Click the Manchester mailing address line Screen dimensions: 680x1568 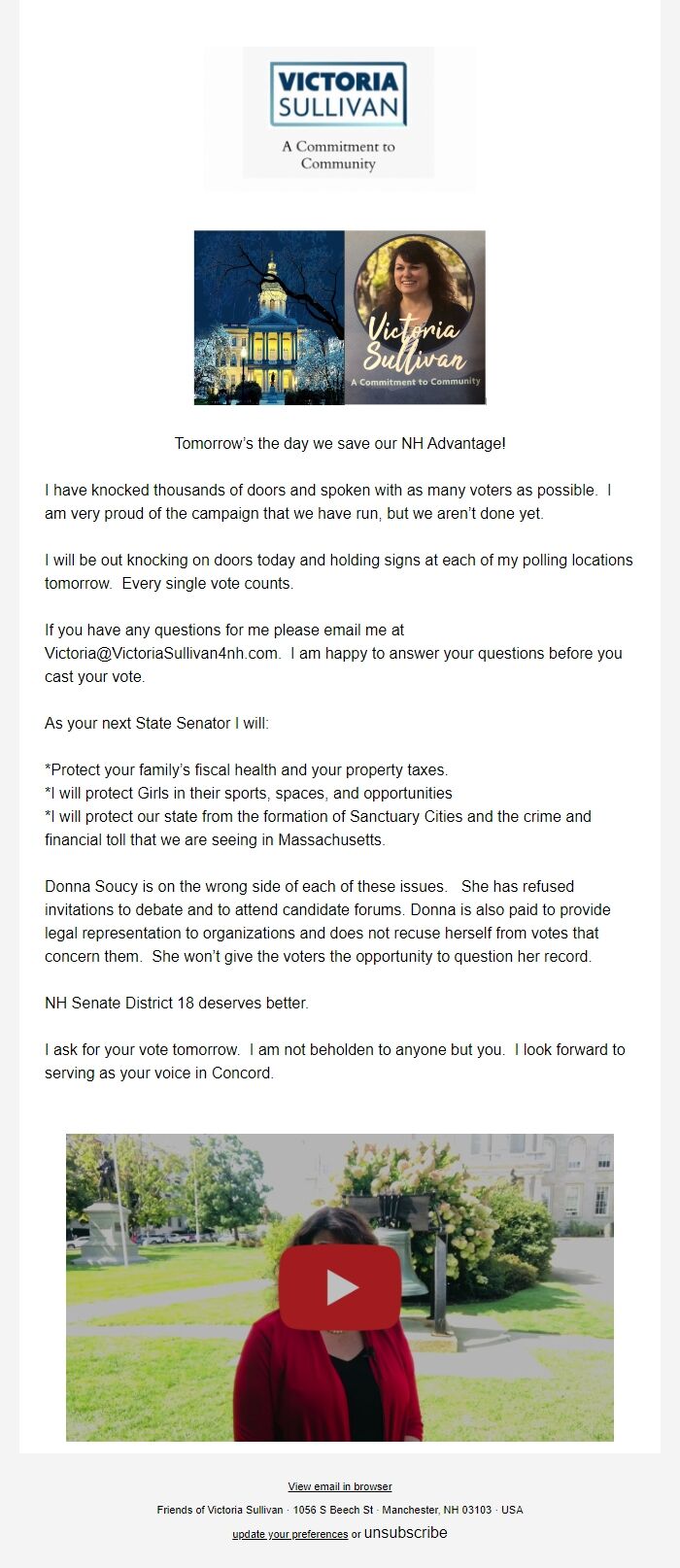point(339,1511)
